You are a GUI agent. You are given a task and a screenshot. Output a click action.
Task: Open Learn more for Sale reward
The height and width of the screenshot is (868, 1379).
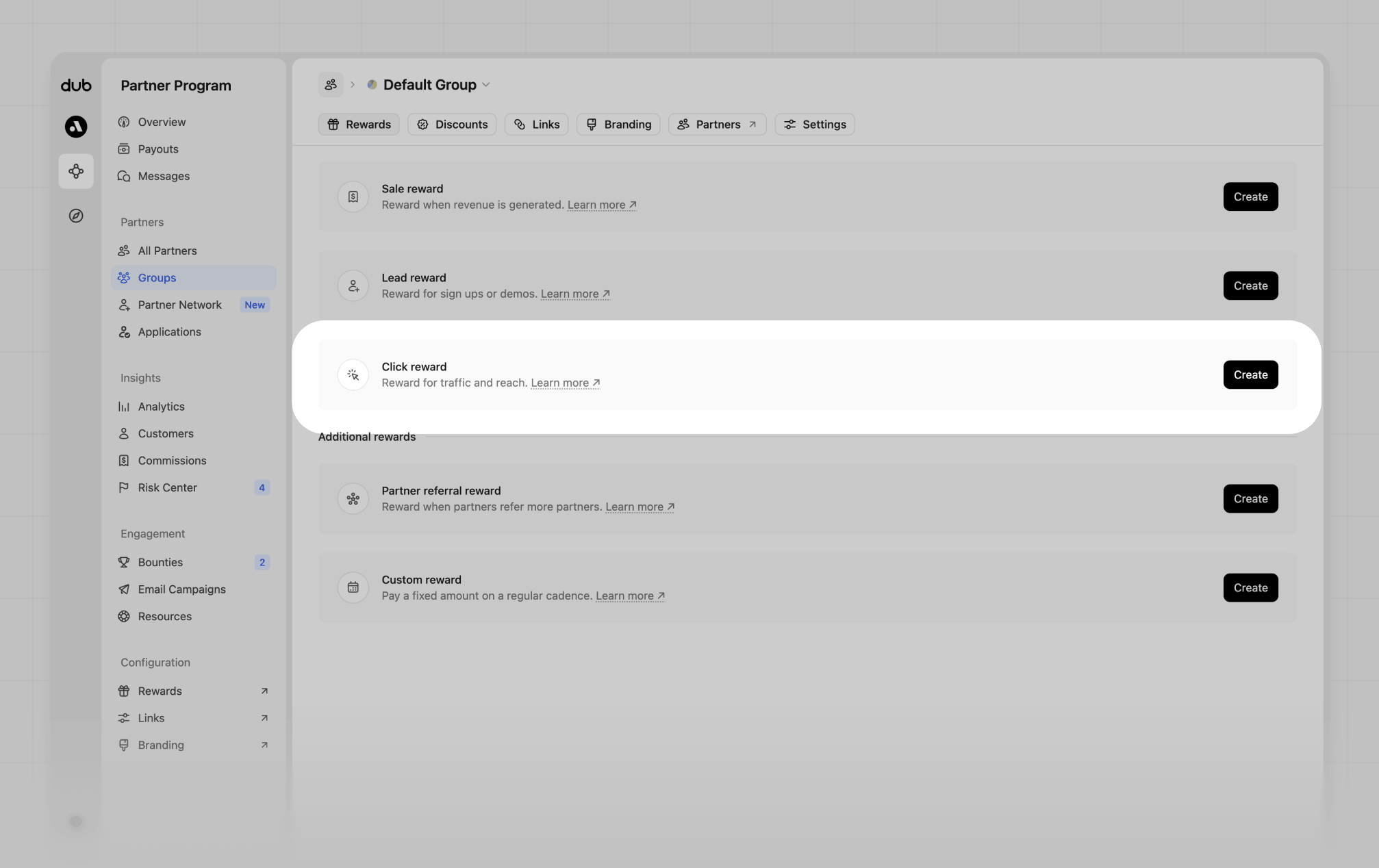click(x=602, y=205)
